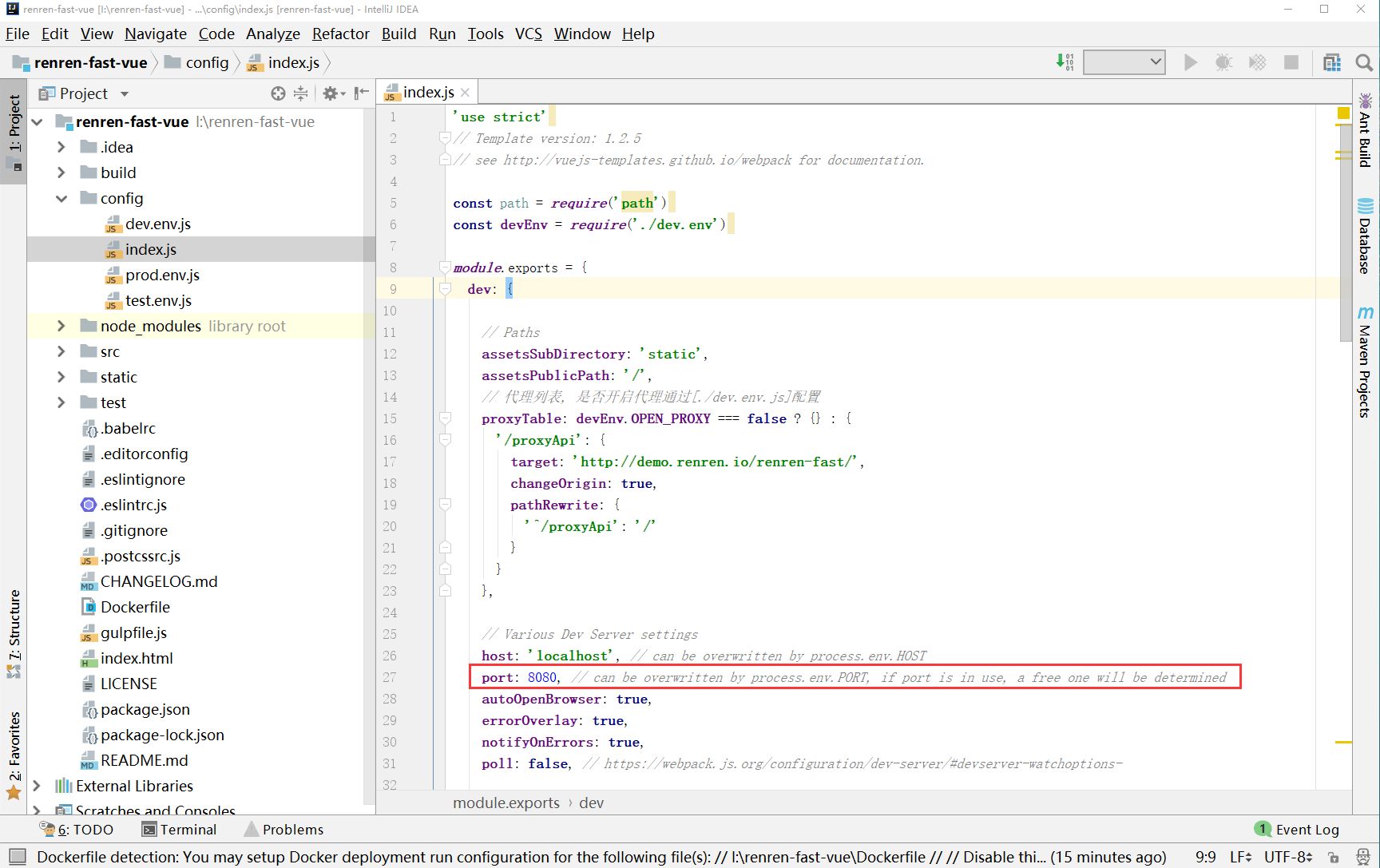Toggle the 1: Project tool window button
Viewport: 1380px width, 868px height.
tap(14, 132)
